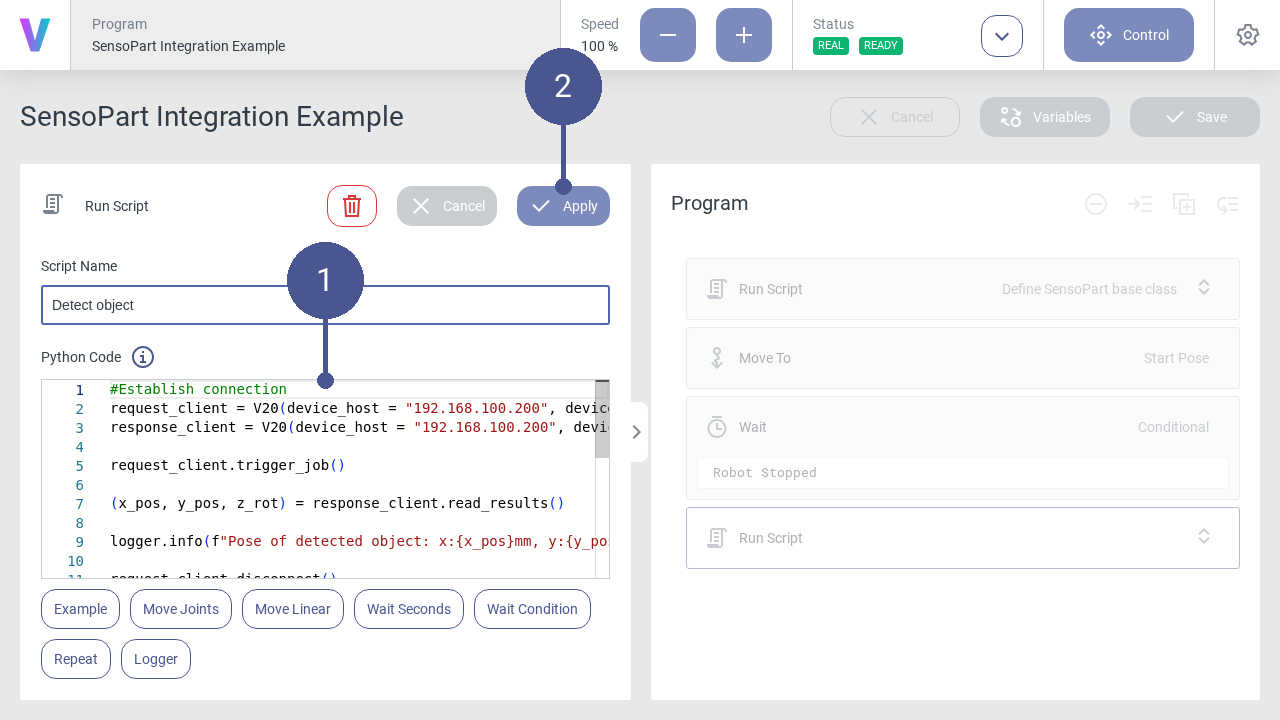Click the Script Name input field

[325, 305]
